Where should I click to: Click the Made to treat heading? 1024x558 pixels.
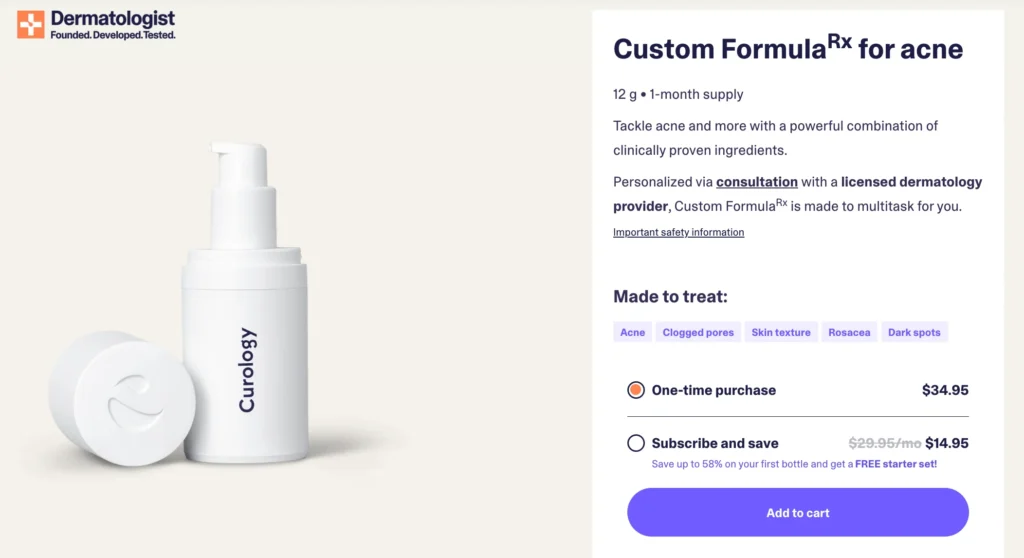[x=670, y=296]
